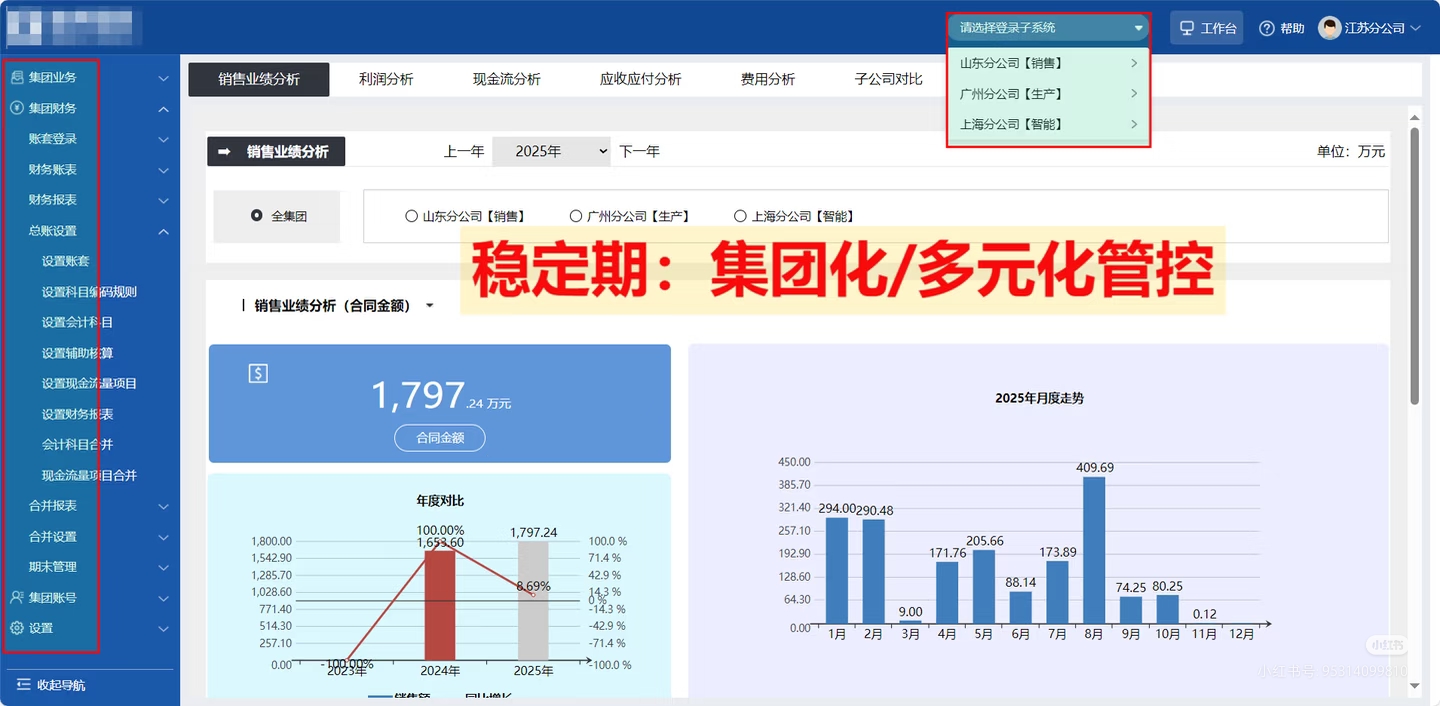
Task: Expand the 财务账表 submenu
Action: tap(164, 170)
